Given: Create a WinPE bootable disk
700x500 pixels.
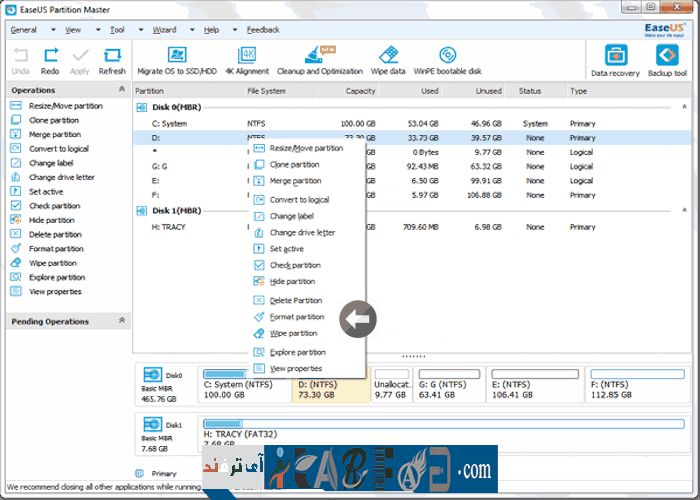Looking at the screenshot, I should 447,57.
